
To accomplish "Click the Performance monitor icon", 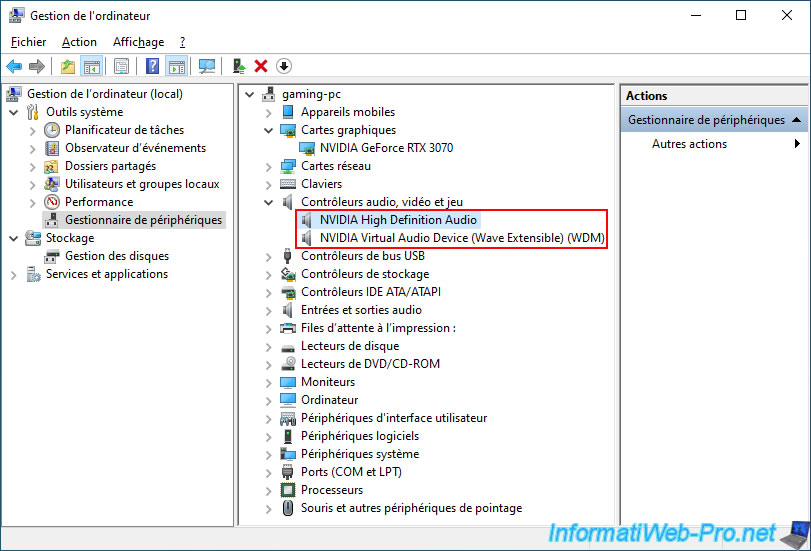I will (x=52, y=202).
